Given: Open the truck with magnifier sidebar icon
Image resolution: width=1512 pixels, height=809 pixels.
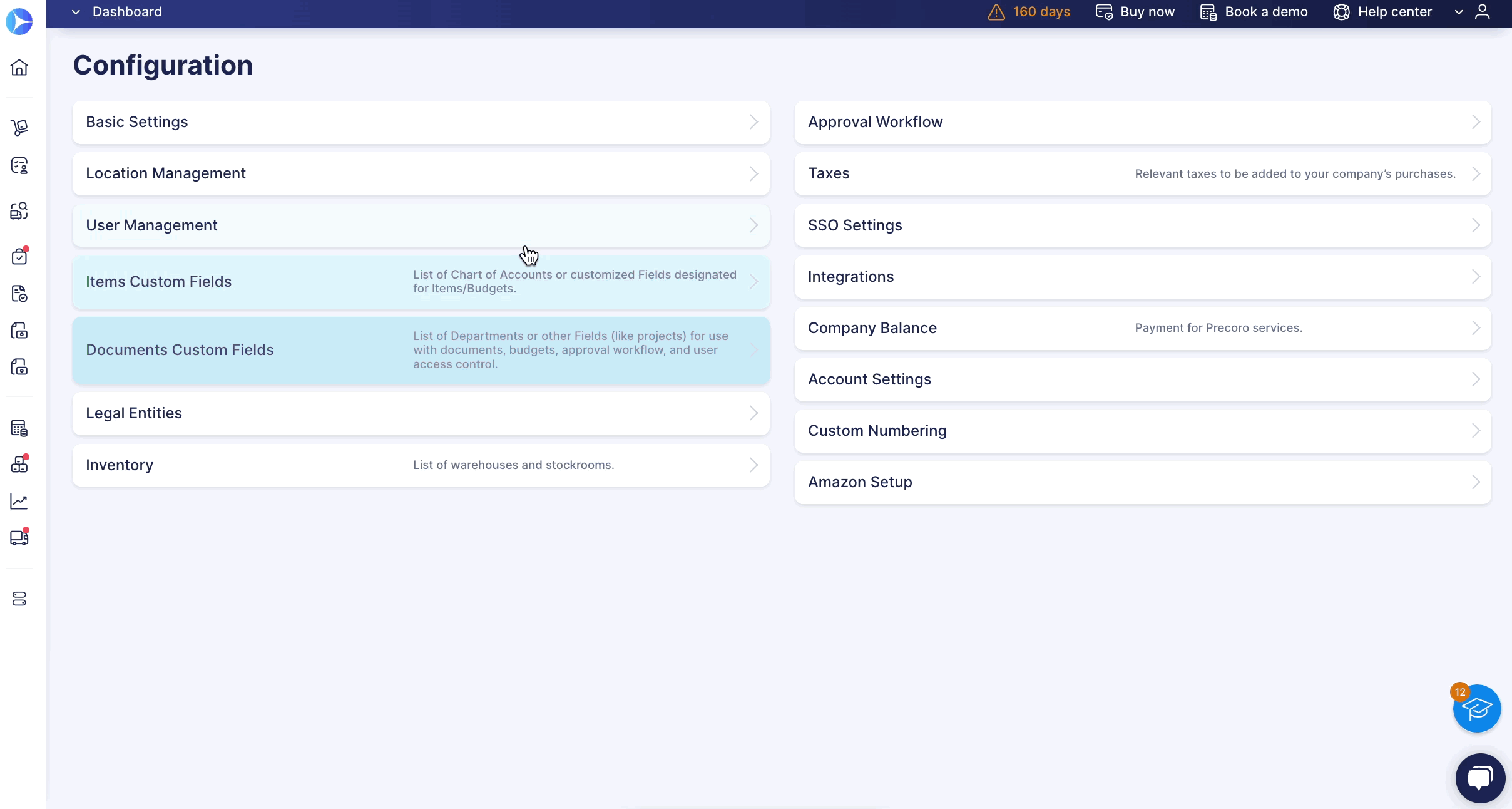Looking at the screenshot, I should click(x=19, y=211).
